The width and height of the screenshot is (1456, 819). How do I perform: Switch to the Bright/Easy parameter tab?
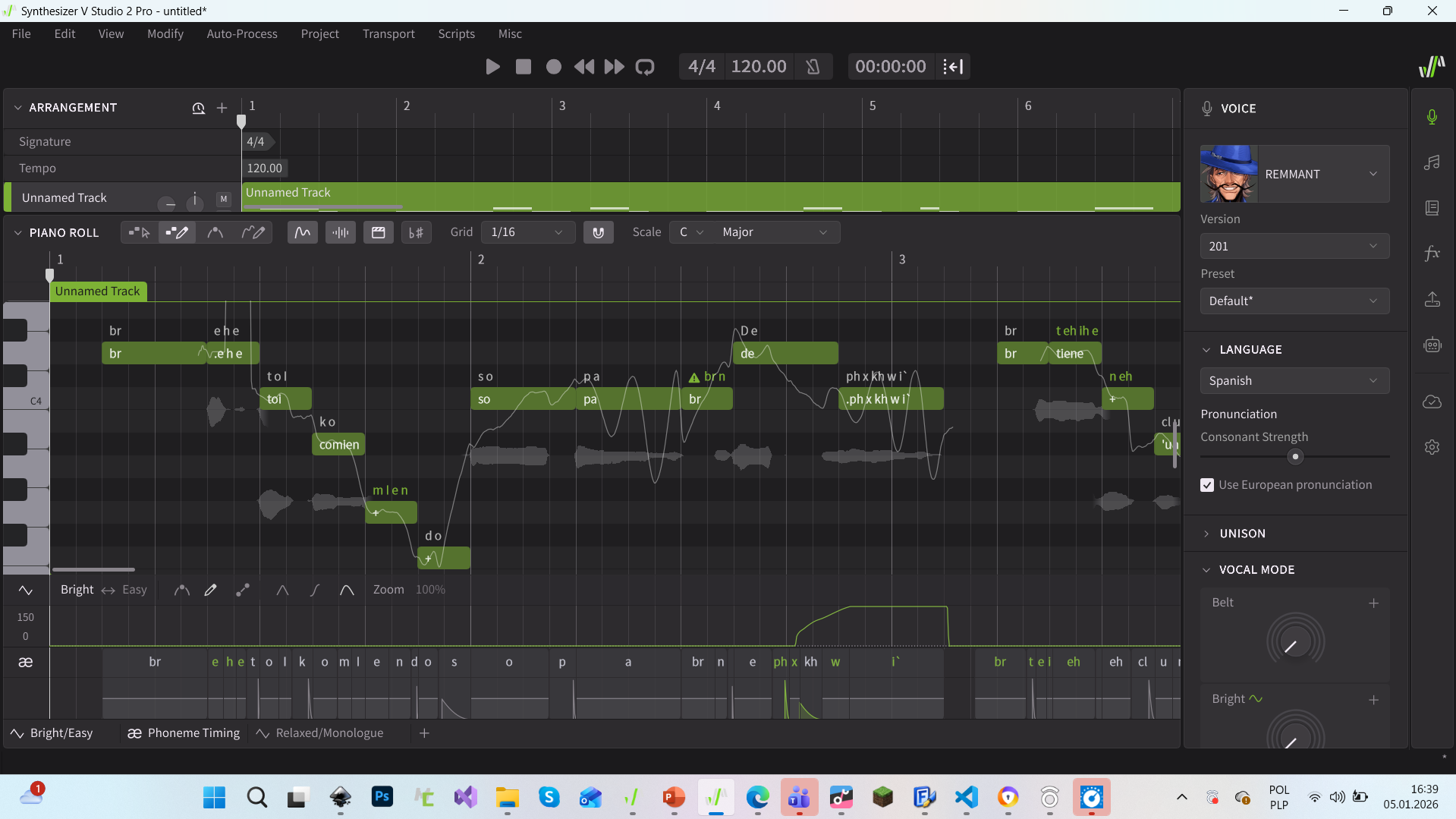(52, 733)
